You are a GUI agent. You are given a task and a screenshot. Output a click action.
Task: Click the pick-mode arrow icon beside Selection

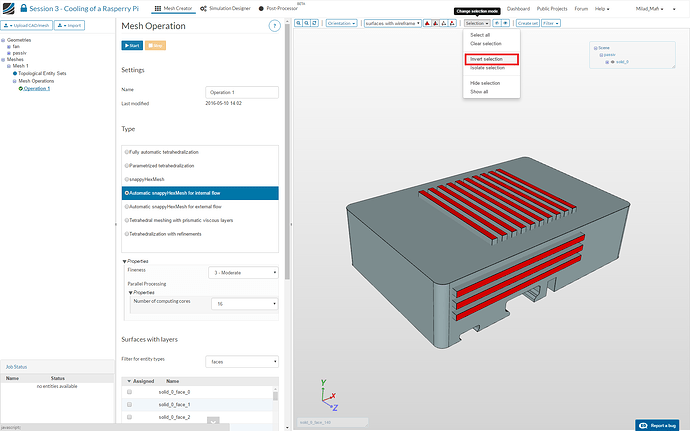(x=497, y=22)
